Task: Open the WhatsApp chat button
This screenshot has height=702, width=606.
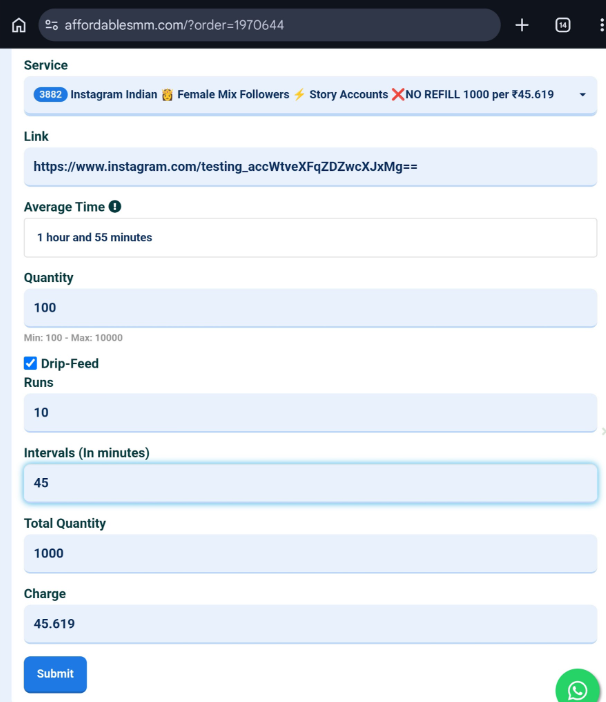Action: click(x=577, y=689)
